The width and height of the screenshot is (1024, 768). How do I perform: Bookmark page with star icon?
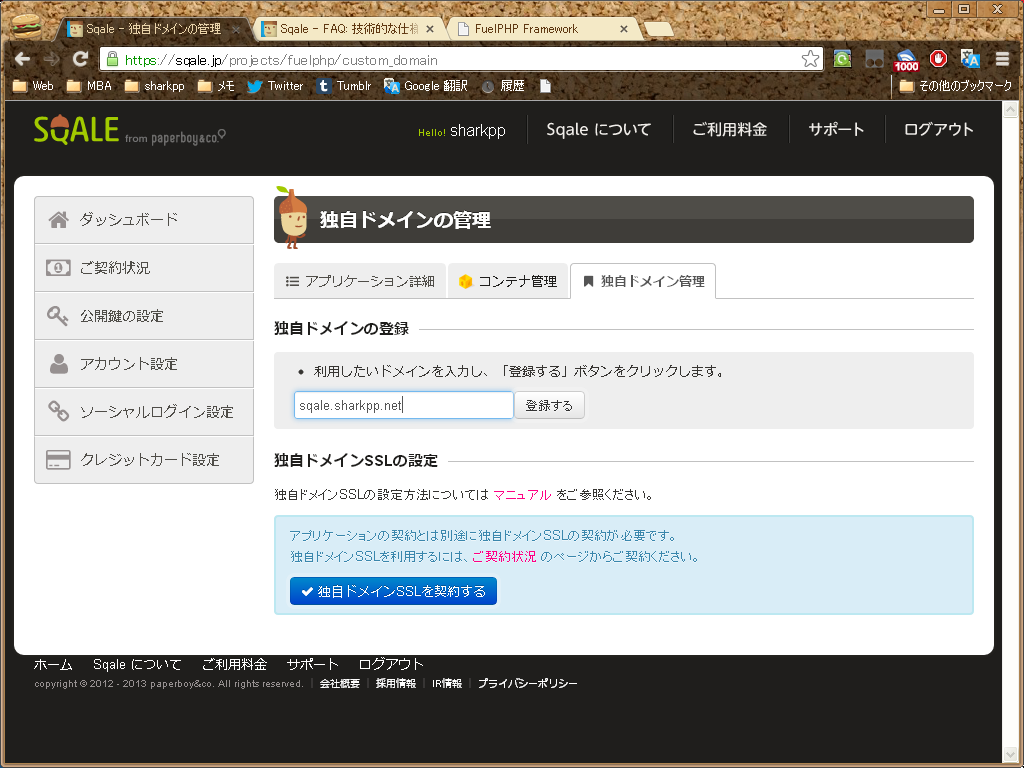point(810,59)
